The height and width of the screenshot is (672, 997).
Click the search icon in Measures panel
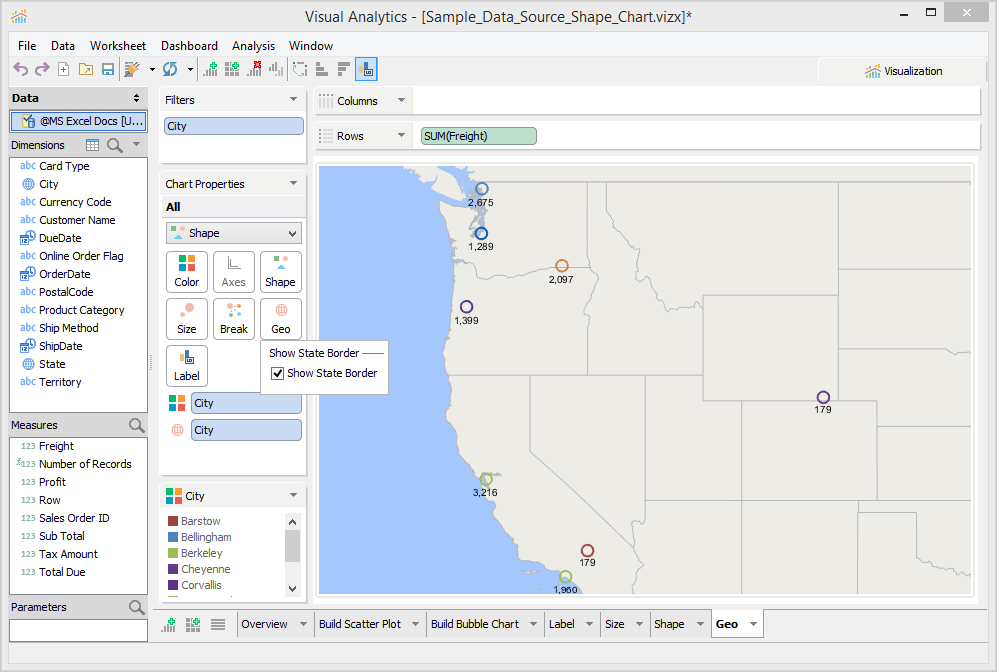[x=137, y=426]
